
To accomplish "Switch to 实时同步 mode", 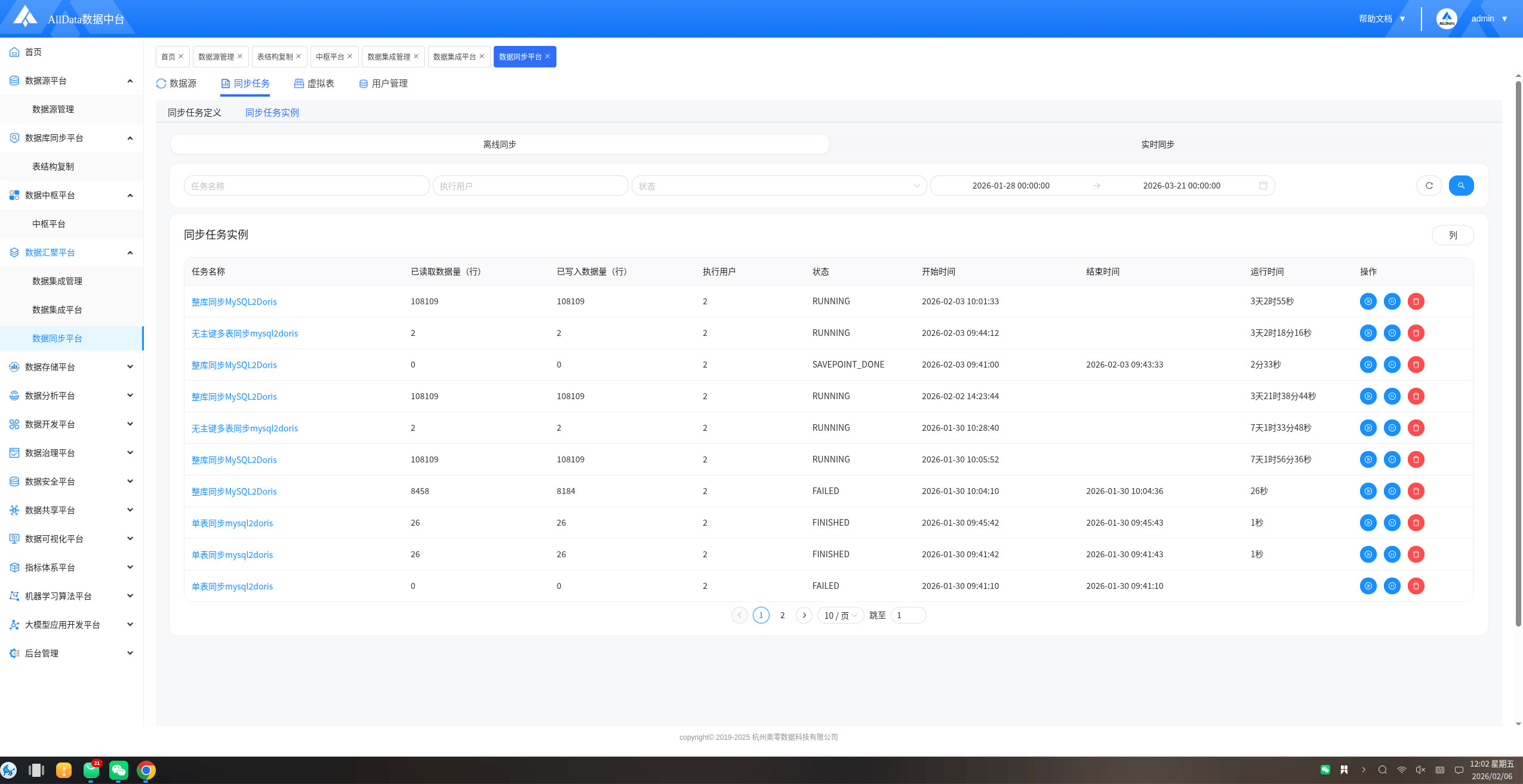I will [x=1157, y=144].
